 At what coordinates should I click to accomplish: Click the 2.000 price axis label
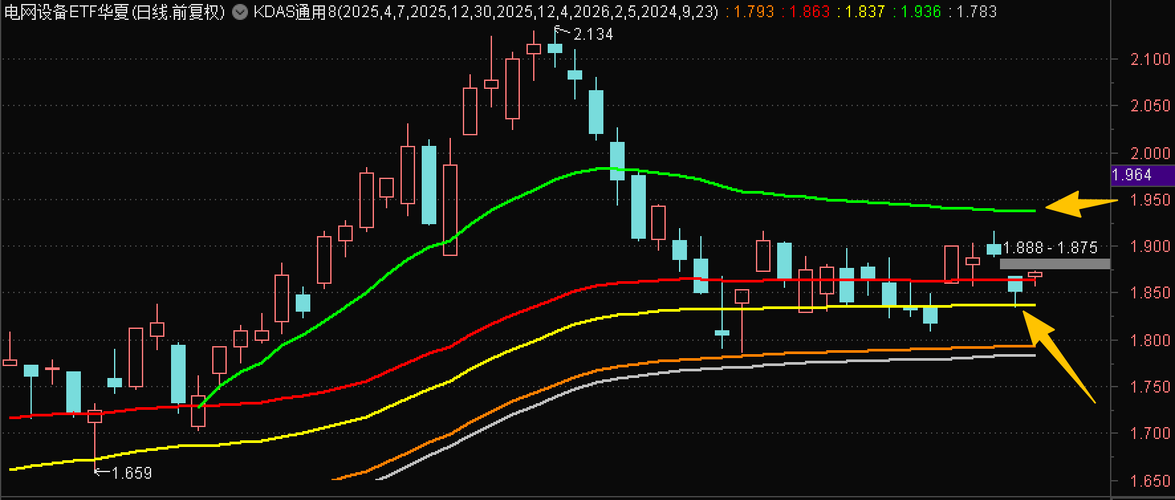tap(1152, 153)
